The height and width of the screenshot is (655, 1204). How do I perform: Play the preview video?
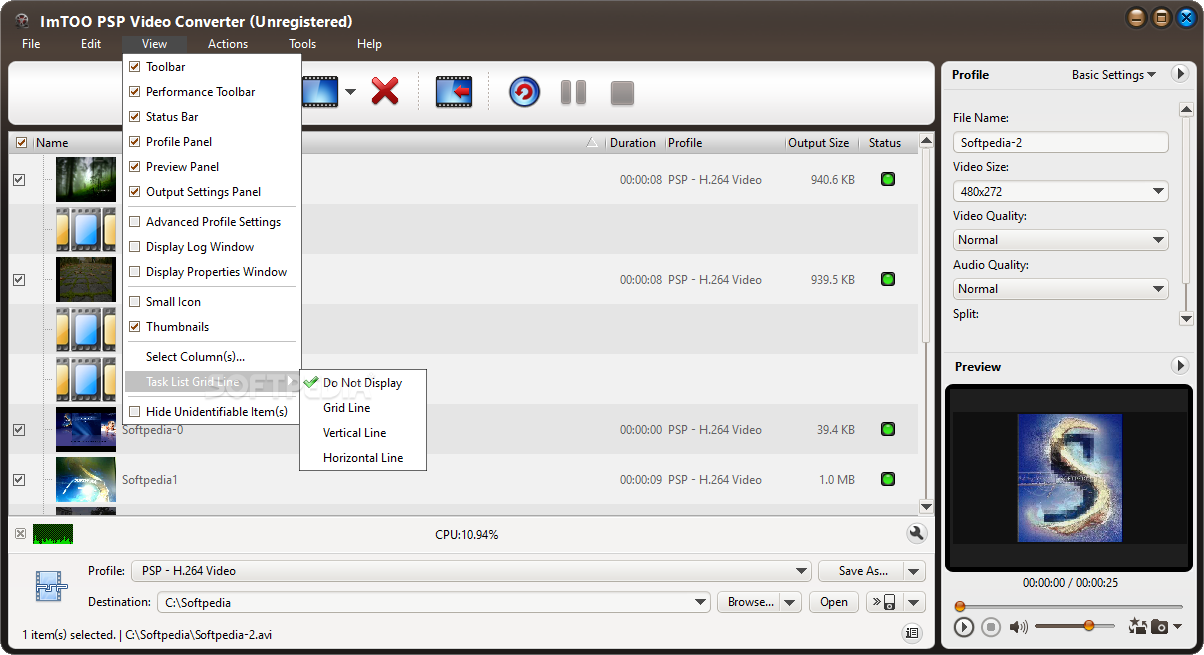pos(963,627)
